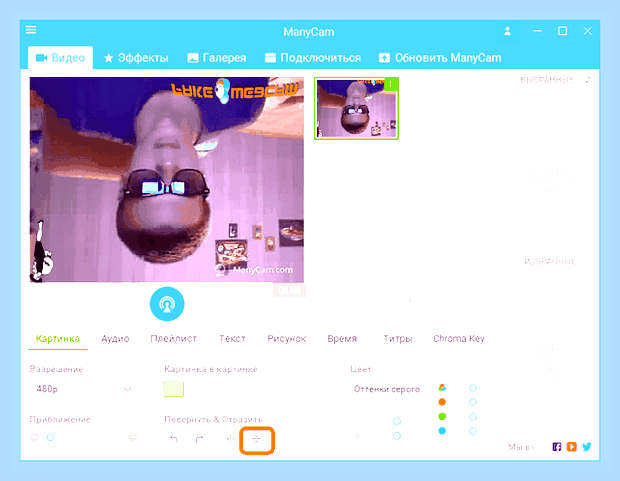Select the first video source thumbnail
This screenshot has width=620, height=481.
tap(356, 108)
